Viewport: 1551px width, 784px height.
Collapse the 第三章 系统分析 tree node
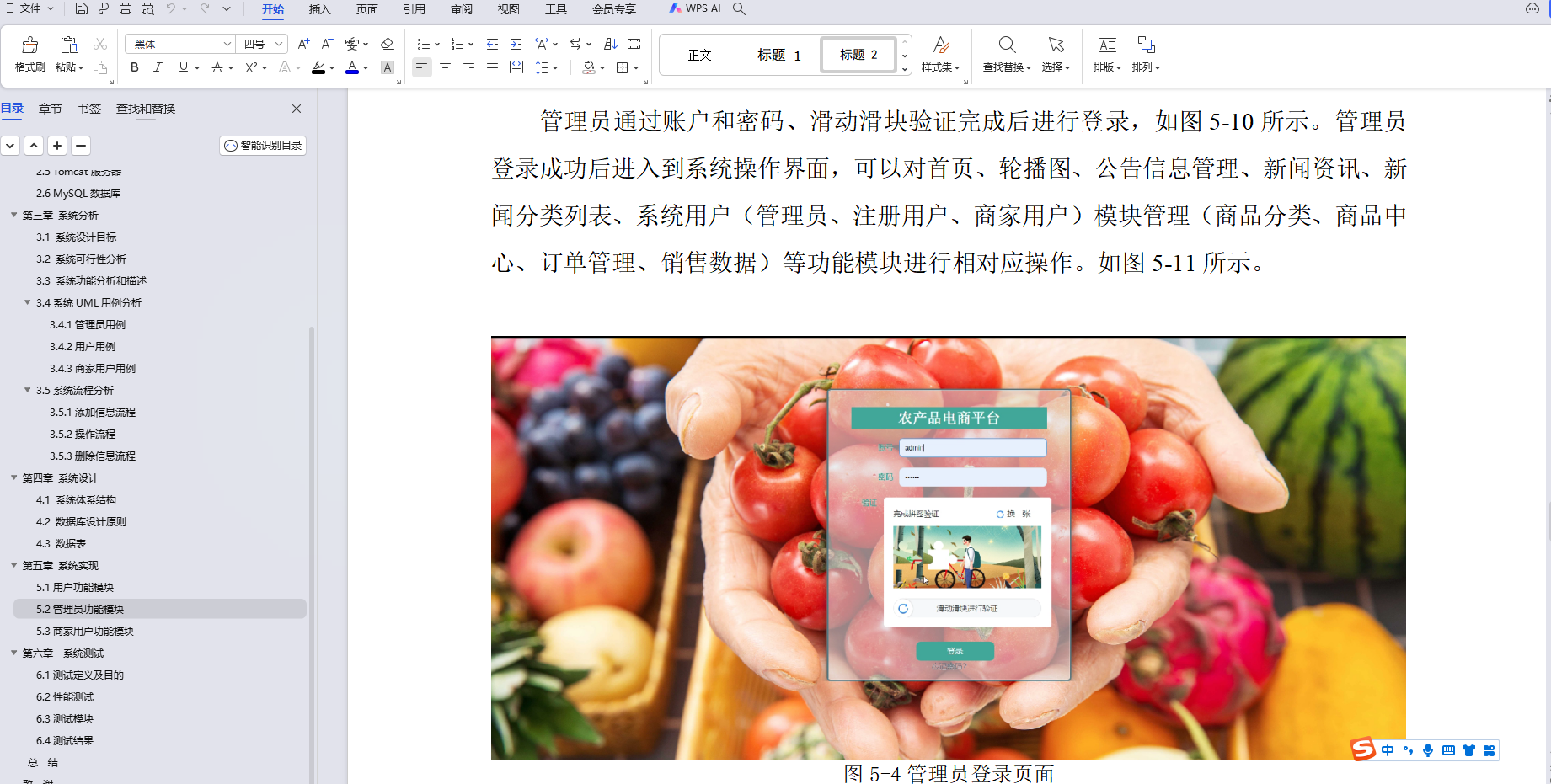13,215
